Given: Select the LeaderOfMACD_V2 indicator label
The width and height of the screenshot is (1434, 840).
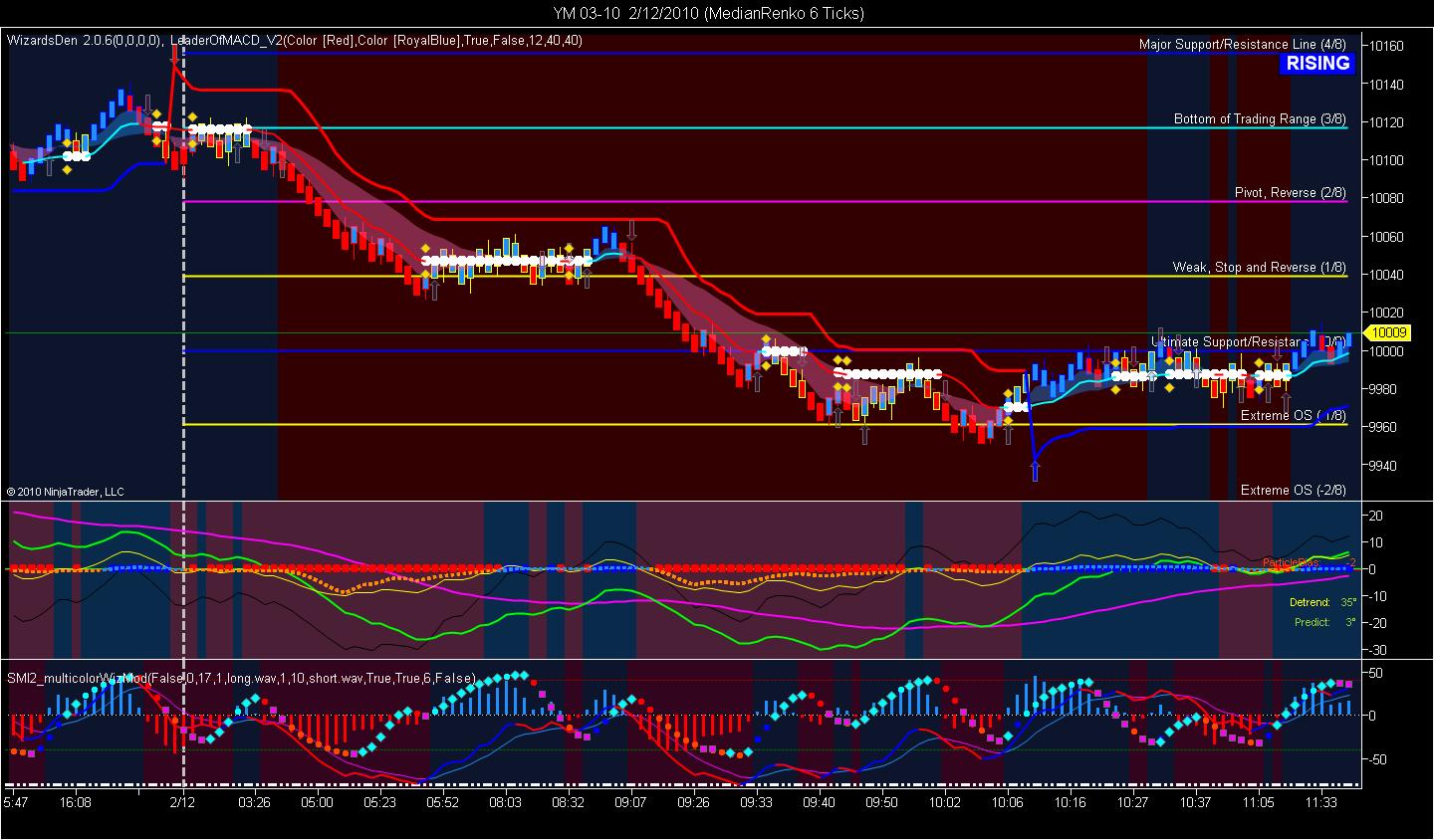Looking at the screenshot, I should click(x=376, y=41).
